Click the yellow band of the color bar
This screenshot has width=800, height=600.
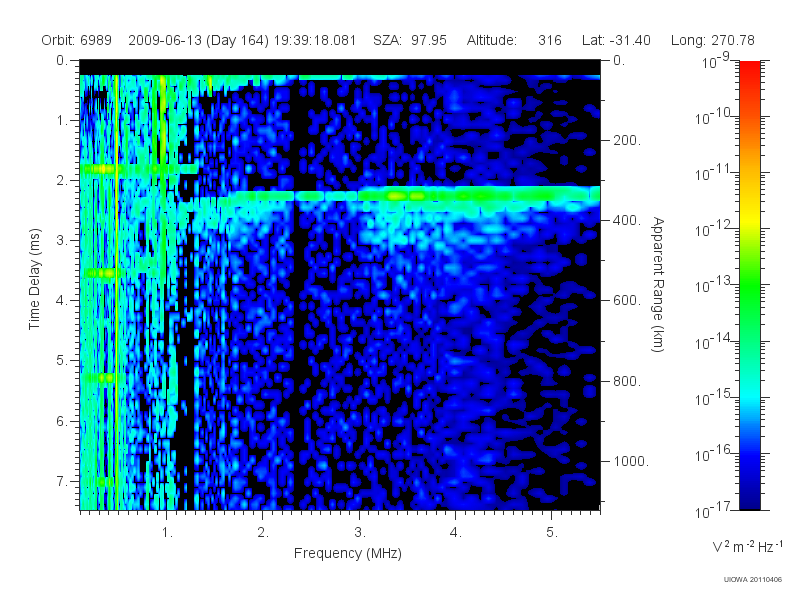tap(749, 218)
